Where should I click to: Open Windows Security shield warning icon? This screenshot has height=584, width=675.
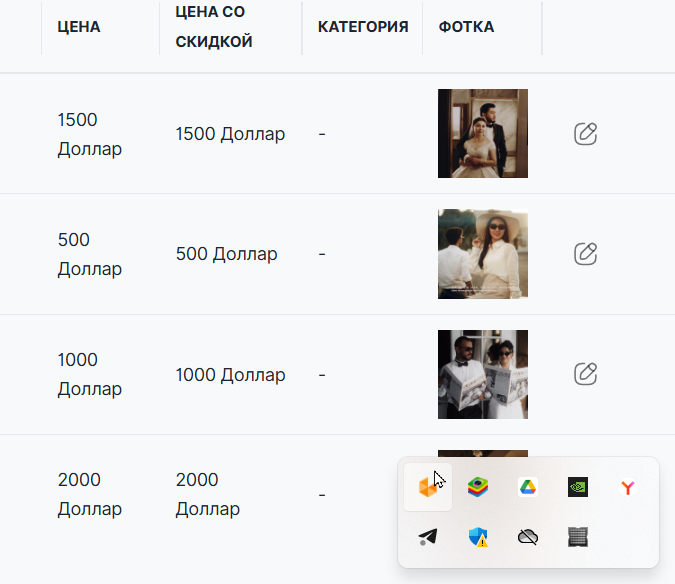(478, 537)
